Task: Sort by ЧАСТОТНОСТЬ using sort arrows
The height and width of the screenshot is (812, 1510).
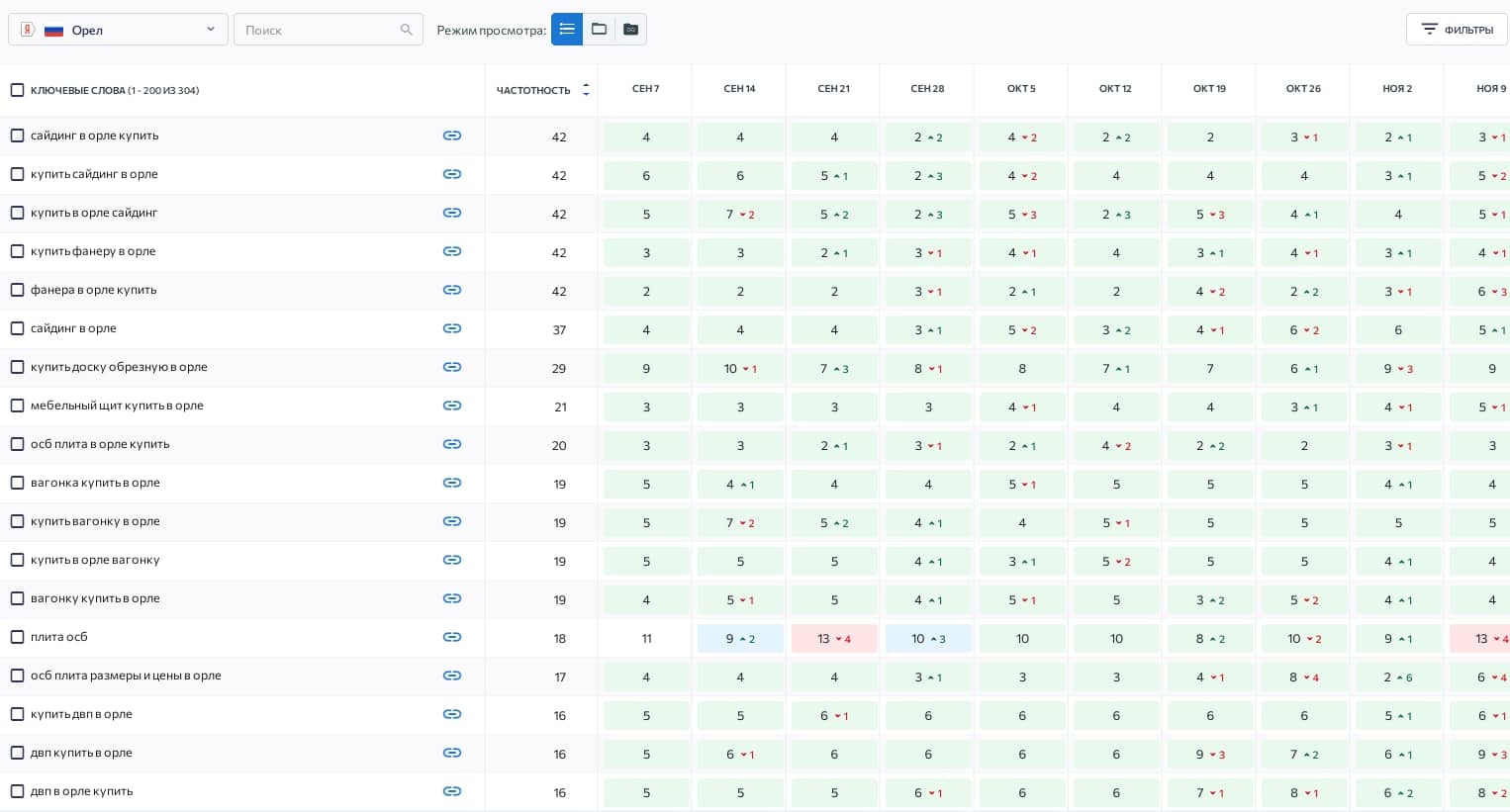Action: tap(586, 90)
